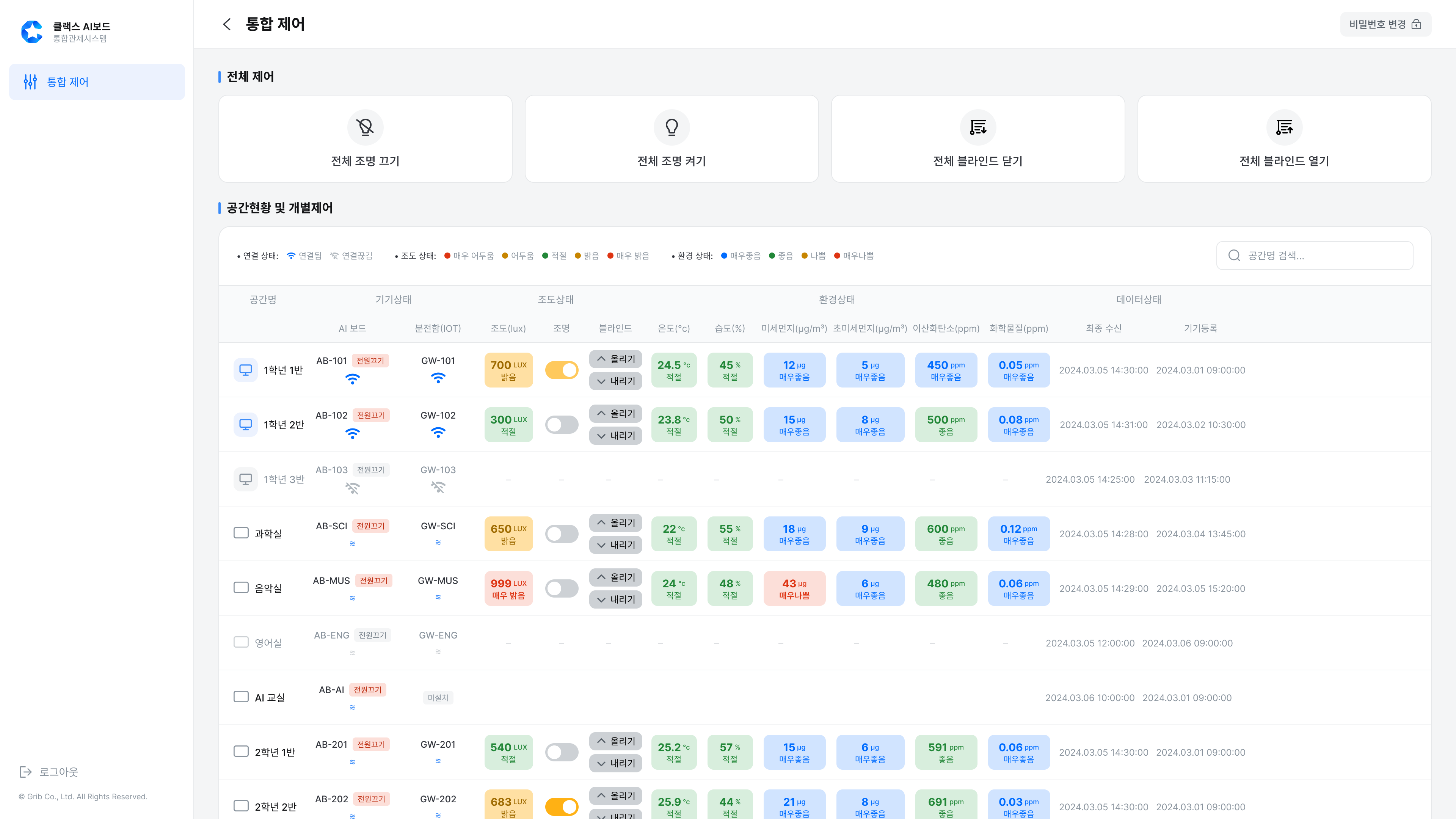
Task: Turn off the lighting toggle for 2학년 2반
Action: click(561, 806)
